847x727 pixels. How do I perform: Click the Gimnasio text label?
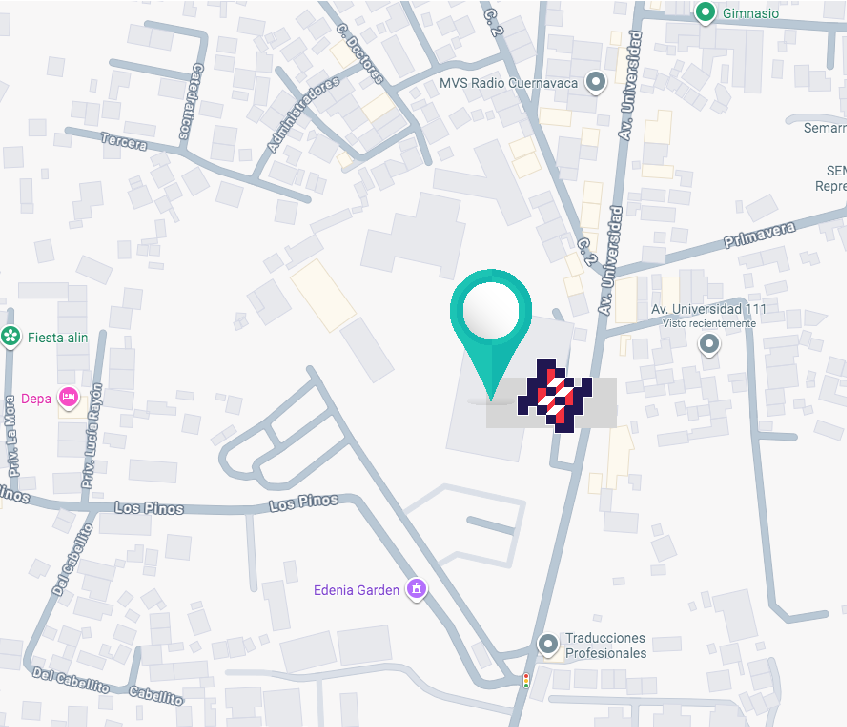[751, 14]
